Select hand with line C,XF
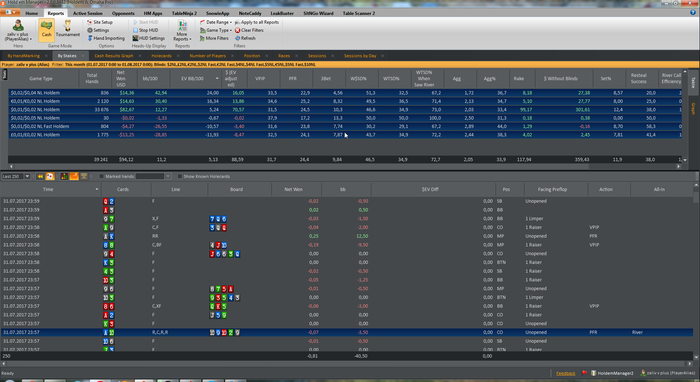The width and height of the screenshot is (700, 382). [x=347, y=306]
